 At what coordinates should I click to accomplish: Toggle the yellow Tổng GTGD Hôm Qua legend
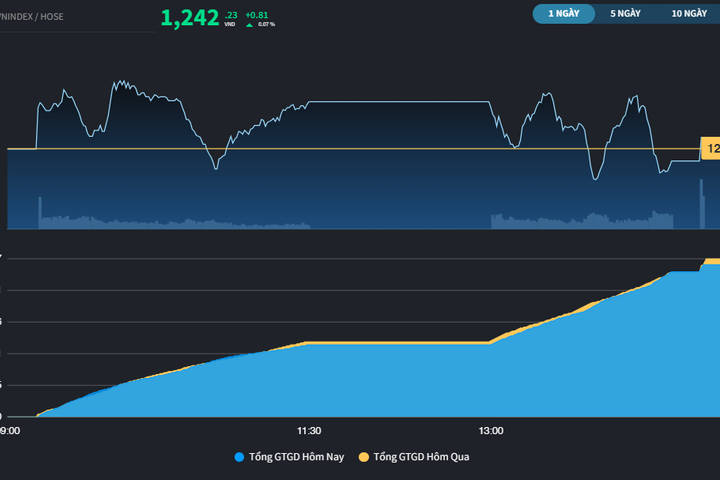(414, 457)
